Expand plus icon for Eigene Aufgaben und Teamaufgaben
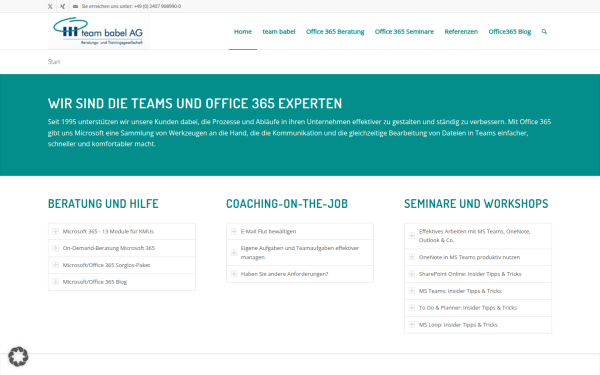 (x=234, y=253)
